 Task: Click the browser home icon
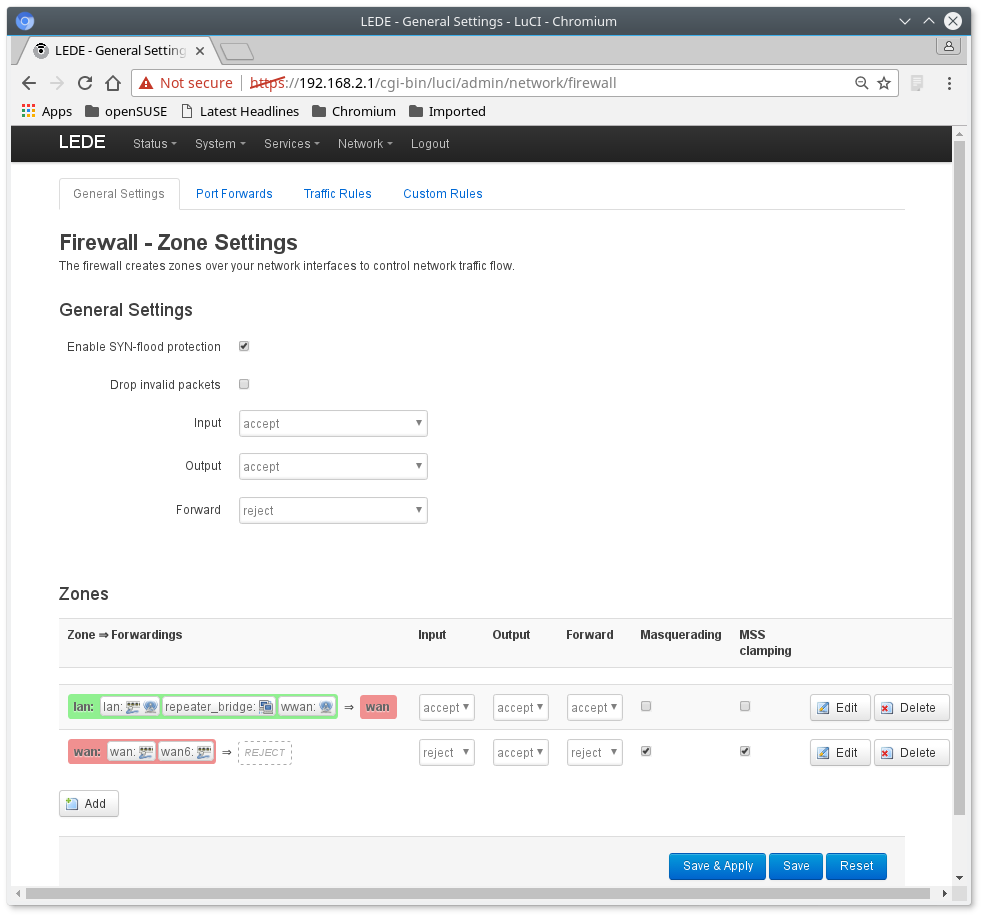(113, 83)
